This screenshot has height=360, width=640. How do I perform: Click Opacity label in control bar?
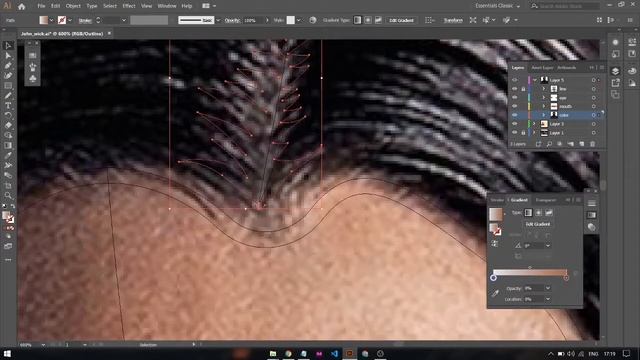pos(232,20)
